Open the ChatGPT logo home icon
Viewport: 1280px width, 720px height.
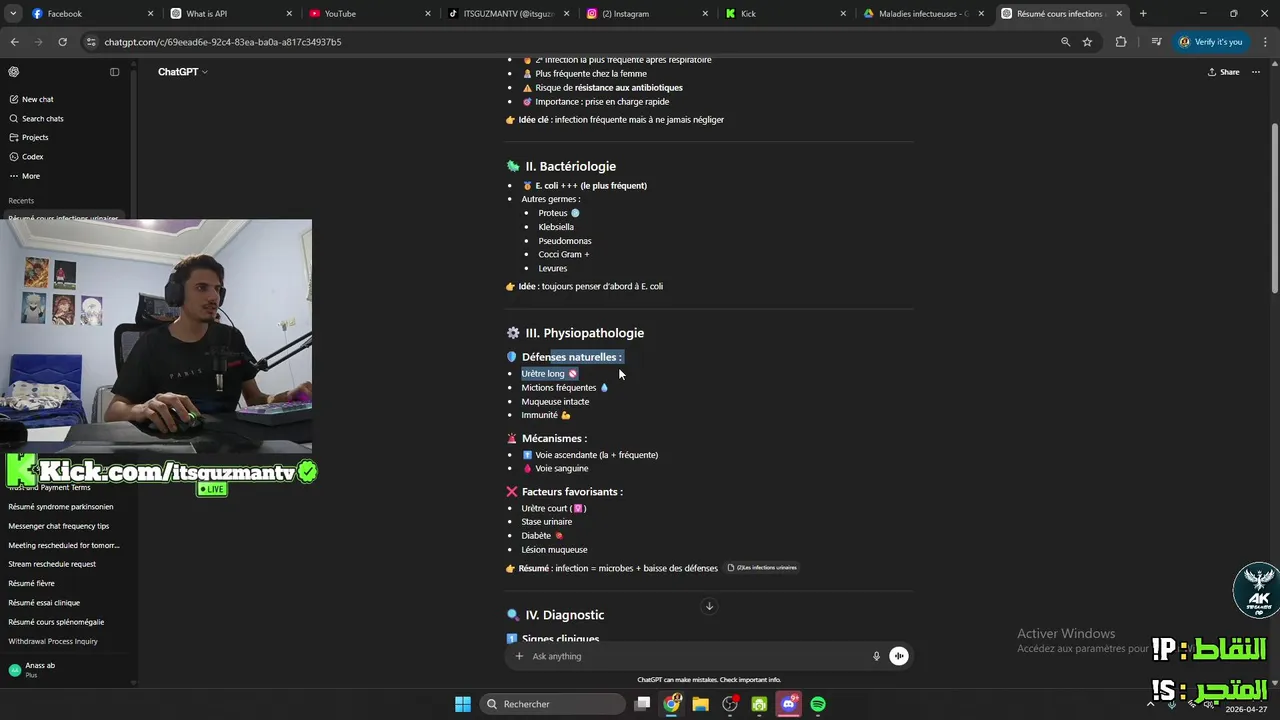[14, 72]
